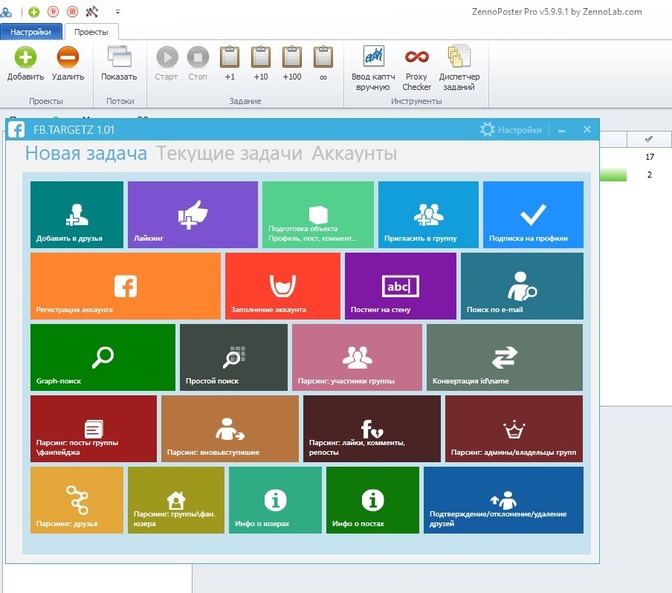Image resolution: width=672 pixels, height=593 pixels.
Task: Click the green progress bar in ZennoPoster list
Action: click(613, 175)
